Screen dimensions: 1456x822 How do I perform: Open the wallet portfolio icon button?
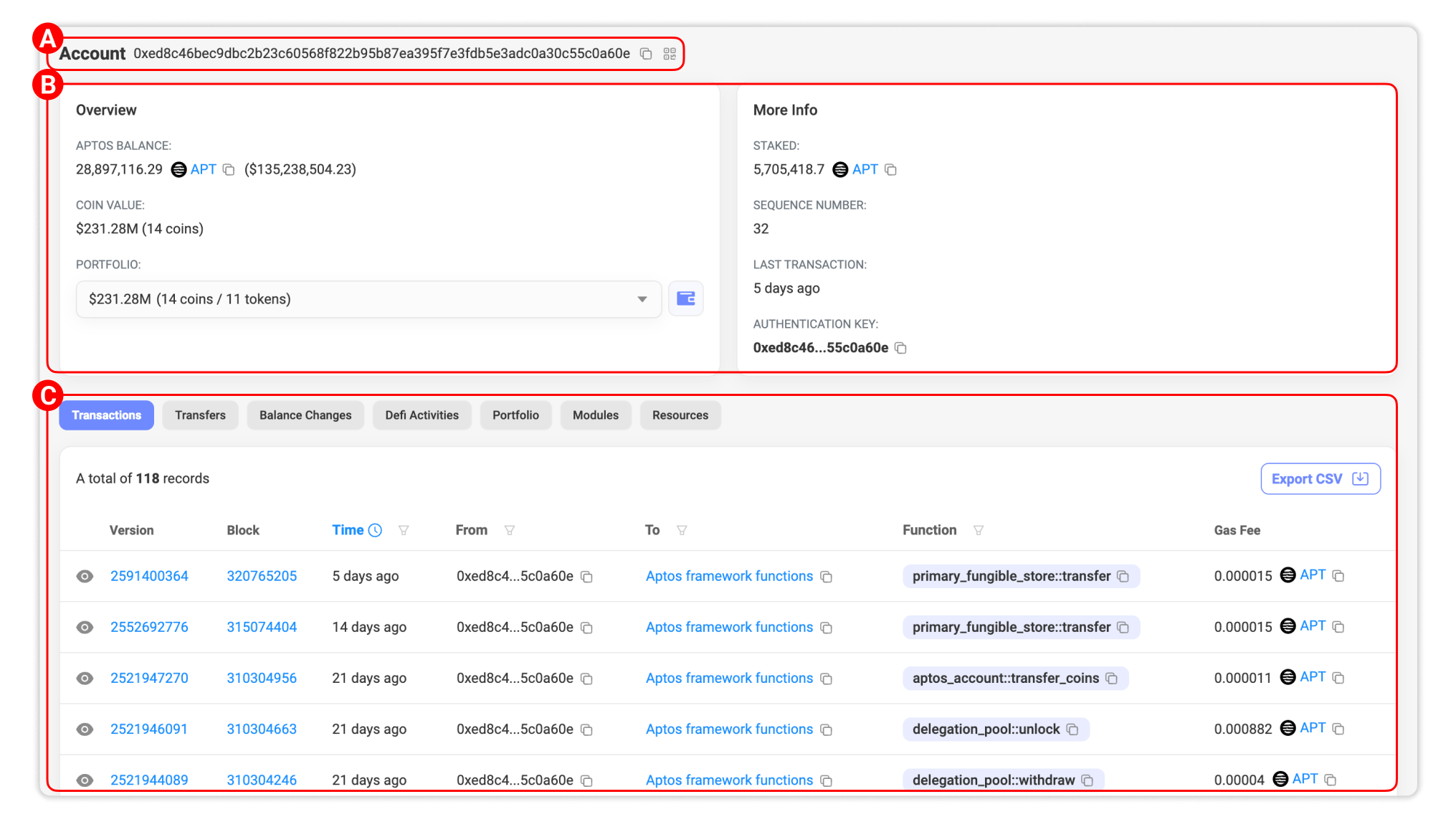pyautogui.click(x=685, y=299)
